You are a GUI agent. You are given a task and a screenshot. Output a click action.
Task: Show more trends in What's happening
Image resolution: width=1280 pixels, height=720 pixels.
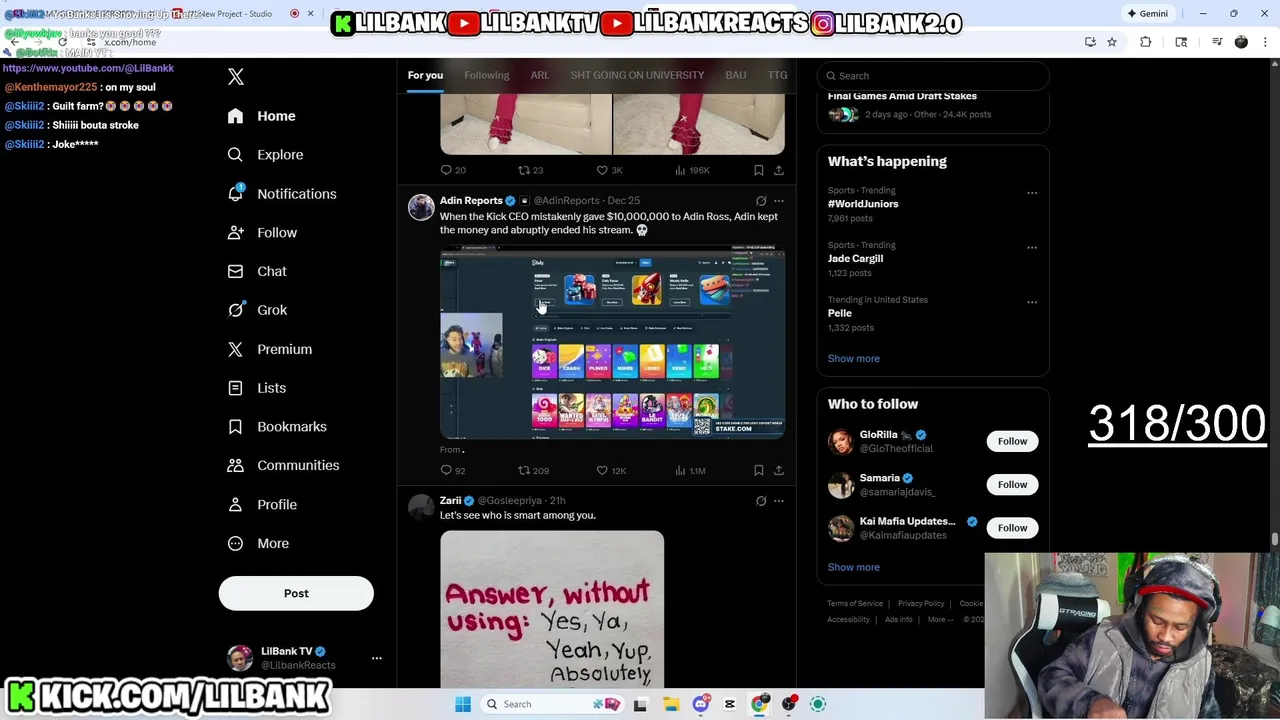click(x=853, y=358)
